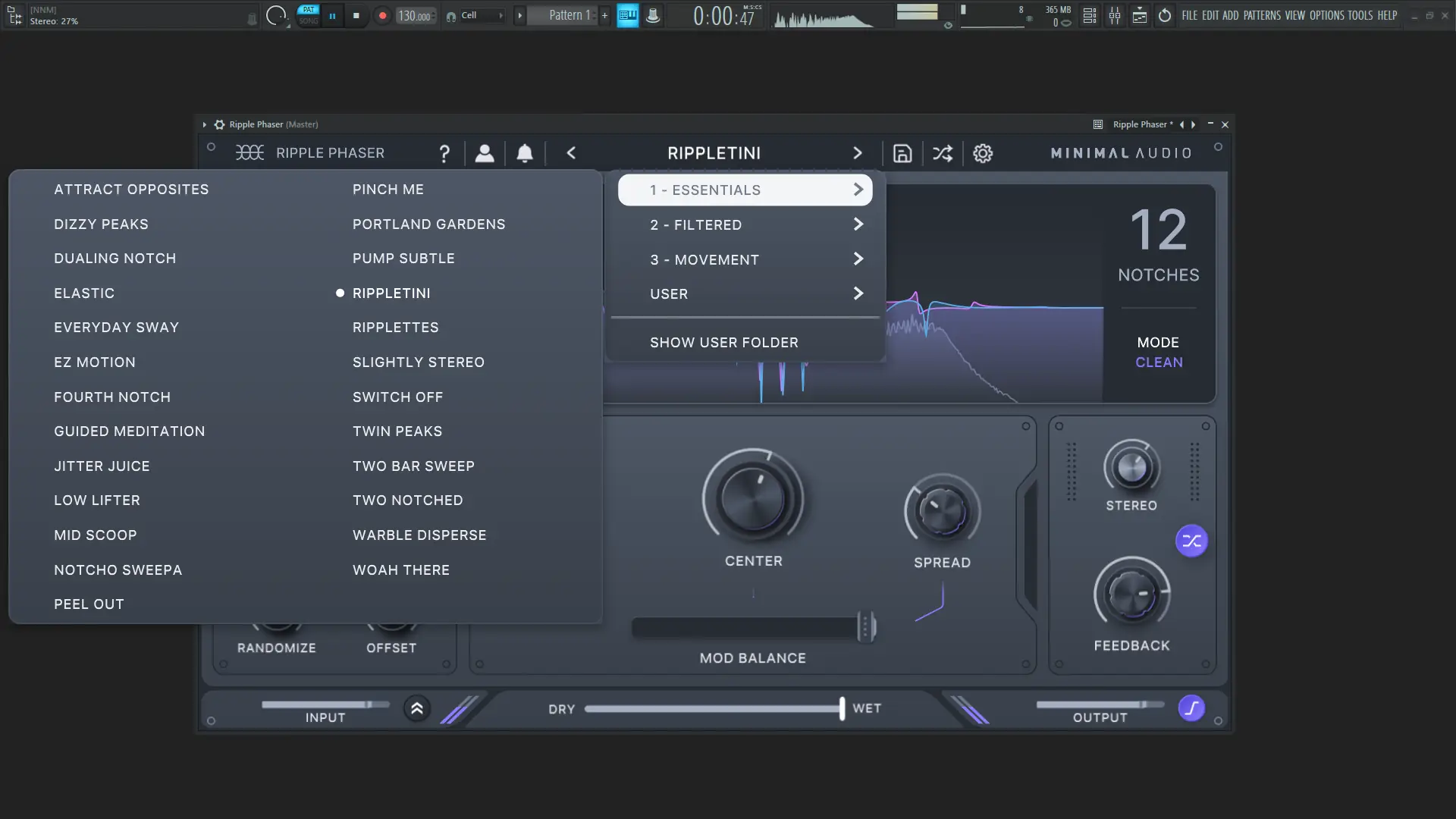The height and width of the screenshot is (819, 1456).
Task: Click the CLEAN mode label
Action: tap(1159, 362)
